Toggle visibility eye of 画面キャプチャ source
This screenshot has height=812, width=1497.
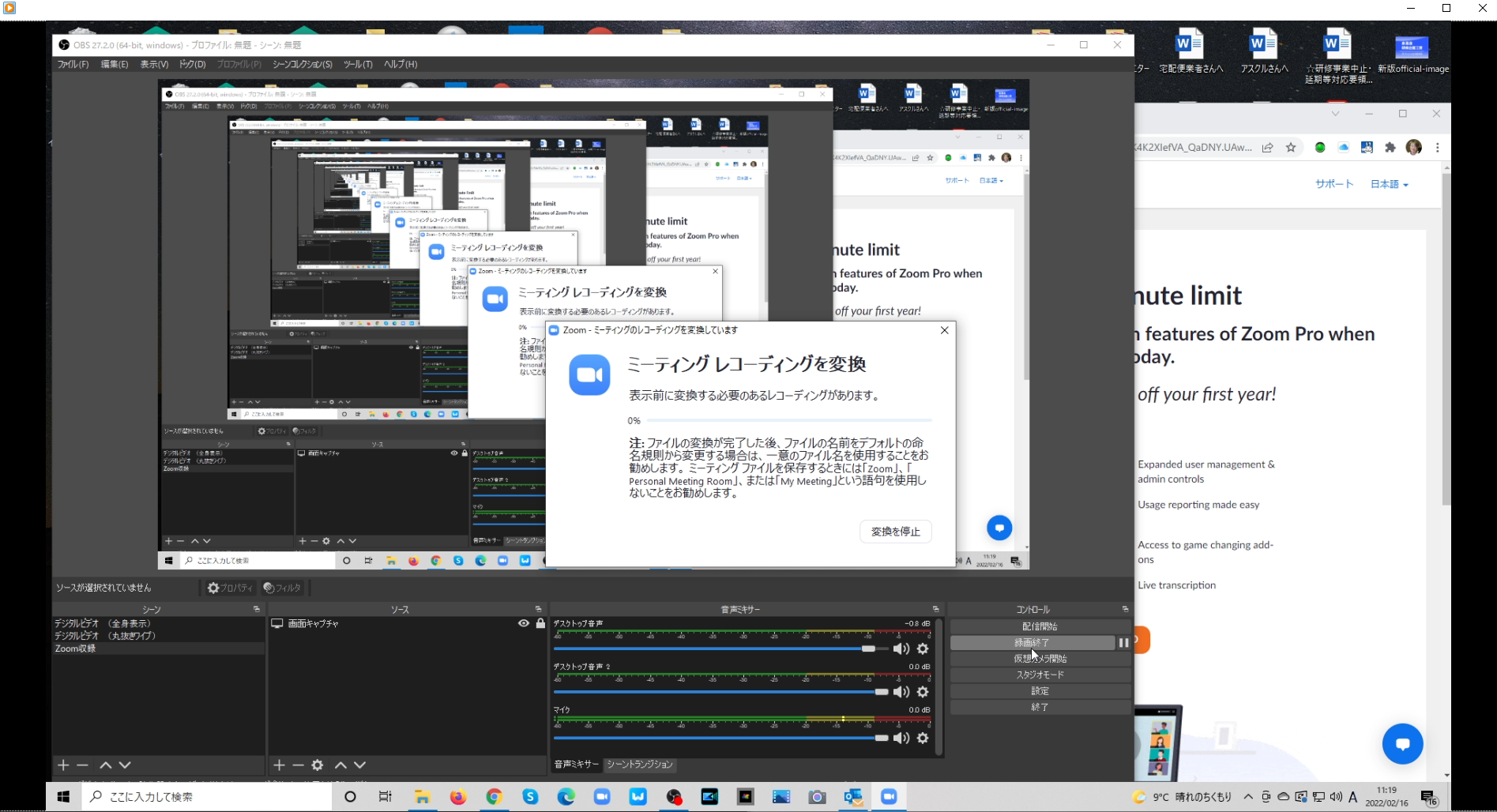(x=524, y=623)
